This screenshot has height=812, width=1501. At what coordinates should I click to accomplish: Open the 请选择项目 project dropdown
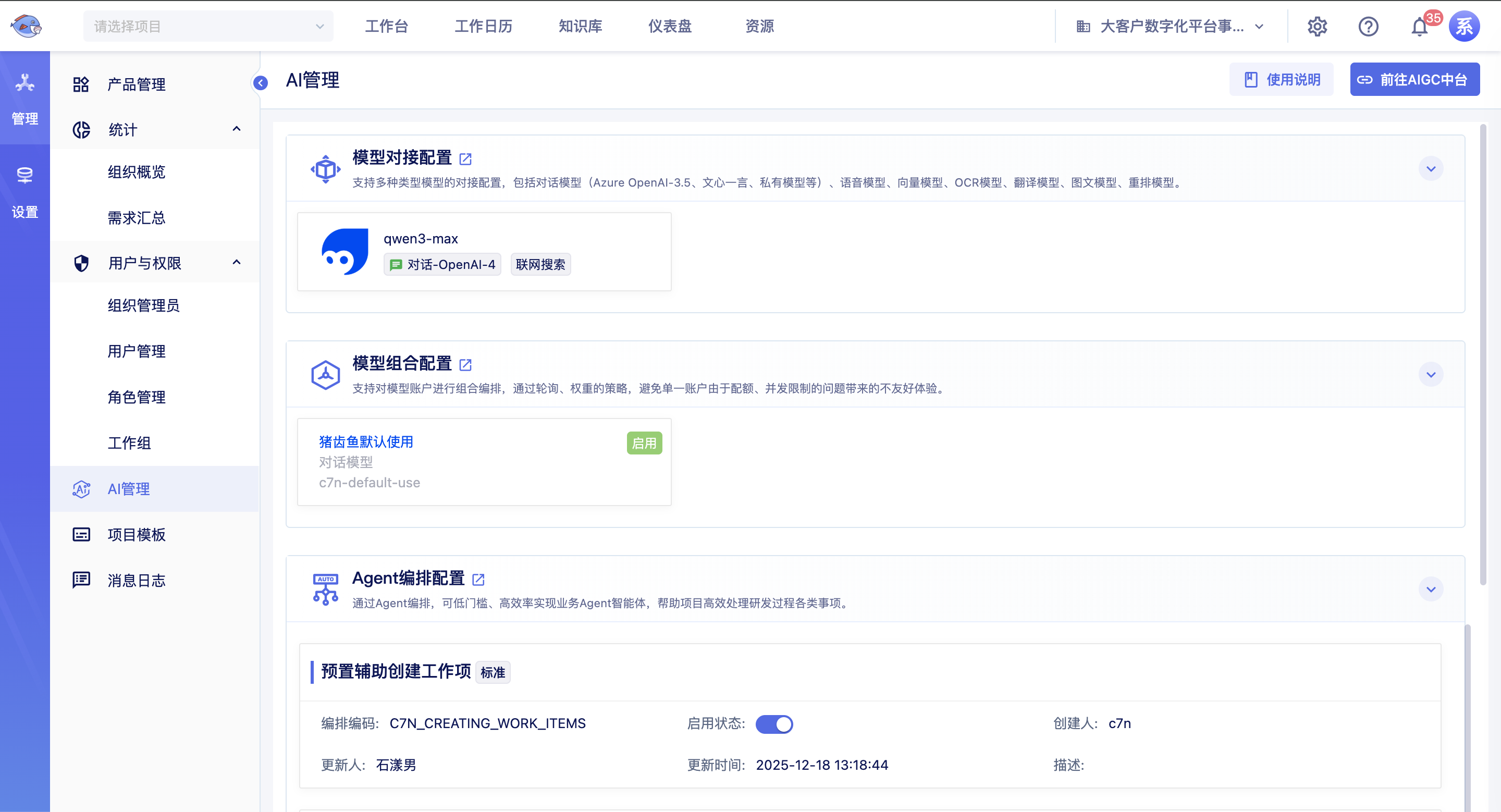point(208,26)
